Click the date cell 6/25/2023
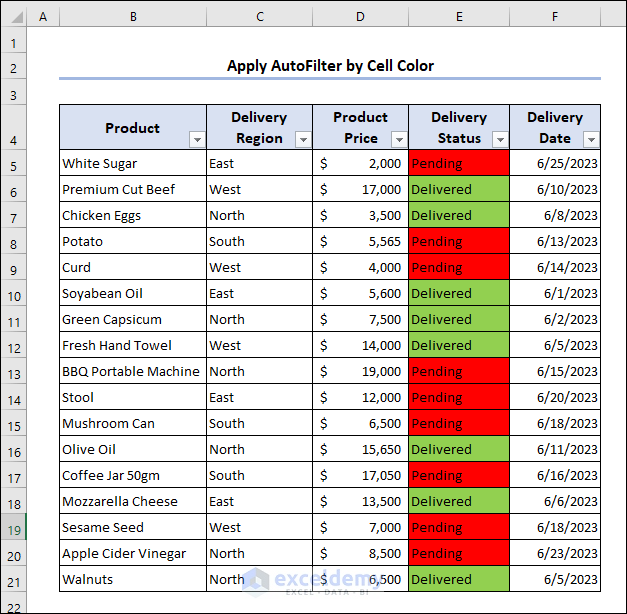This screenshot has height=614, width=627. tap(554, 164)
